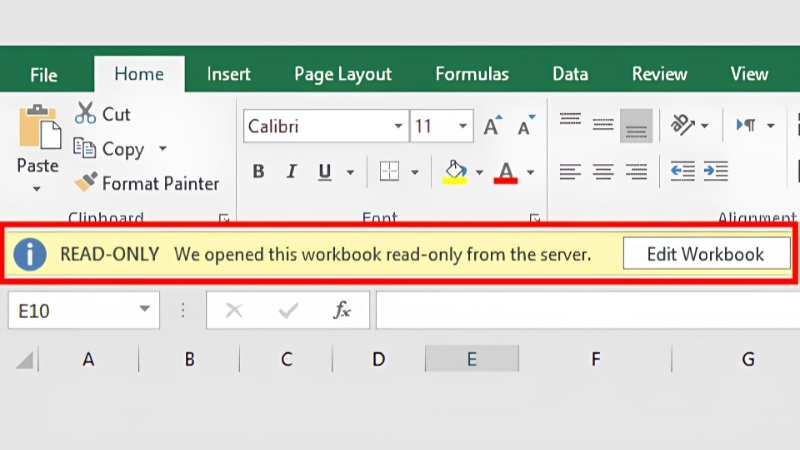The width and height of the screenshot is (800, 450).
Task: Open Orientation dropdown arrow
Action: point(705,126)
